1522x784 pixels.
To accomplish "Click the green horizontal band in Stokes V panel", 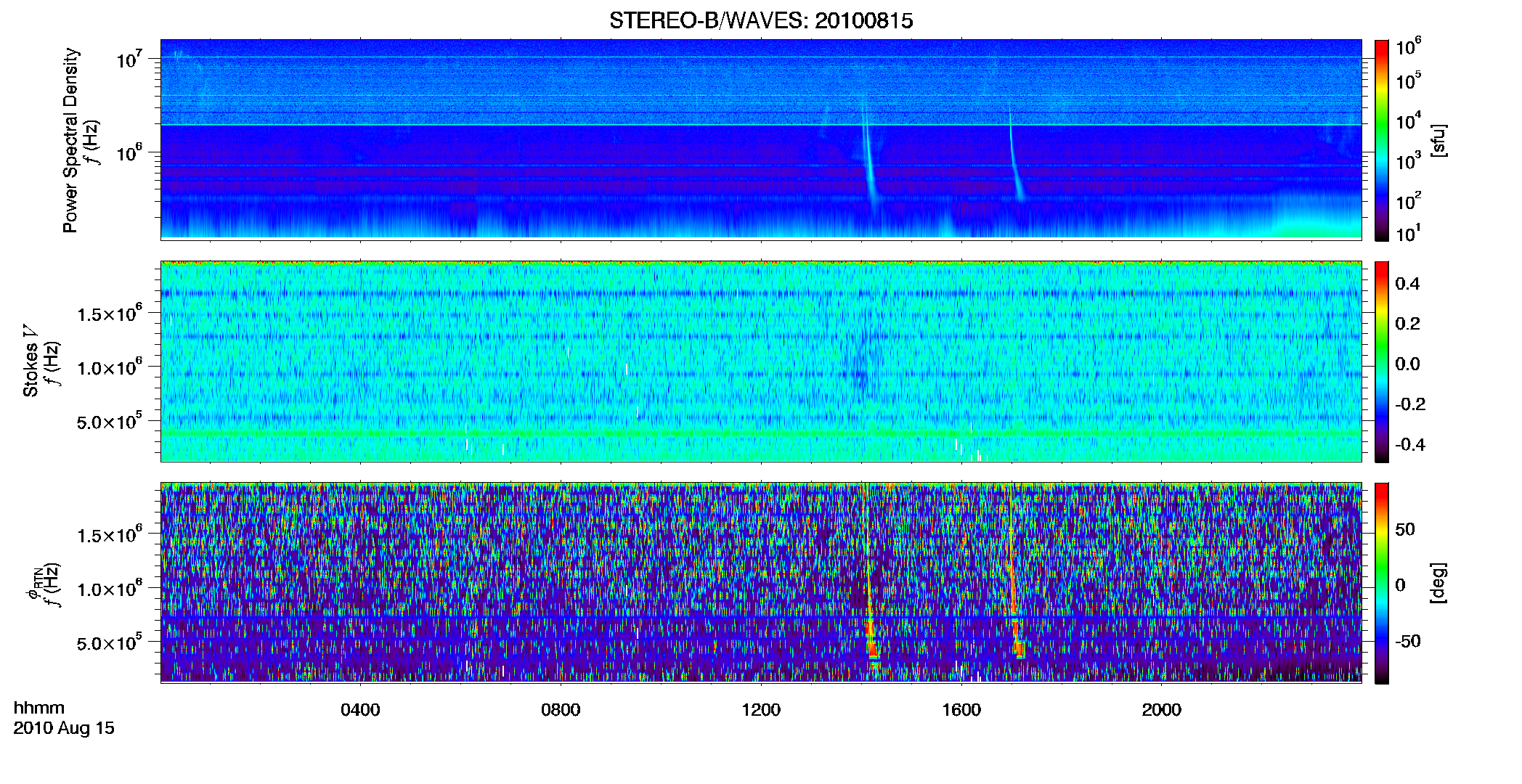I will (761, 433).
